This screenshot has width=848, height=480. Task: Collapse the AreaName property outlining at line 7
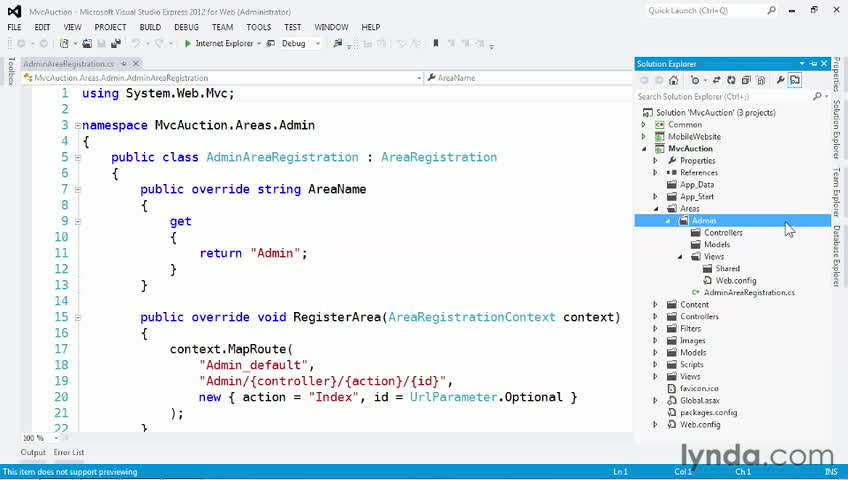pos(77,189)
